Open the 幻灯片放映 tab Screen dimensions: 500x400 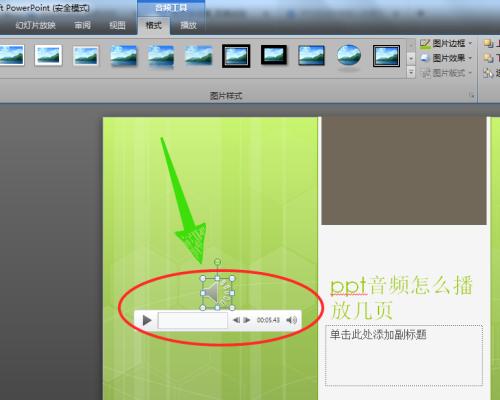coord(36,25)
